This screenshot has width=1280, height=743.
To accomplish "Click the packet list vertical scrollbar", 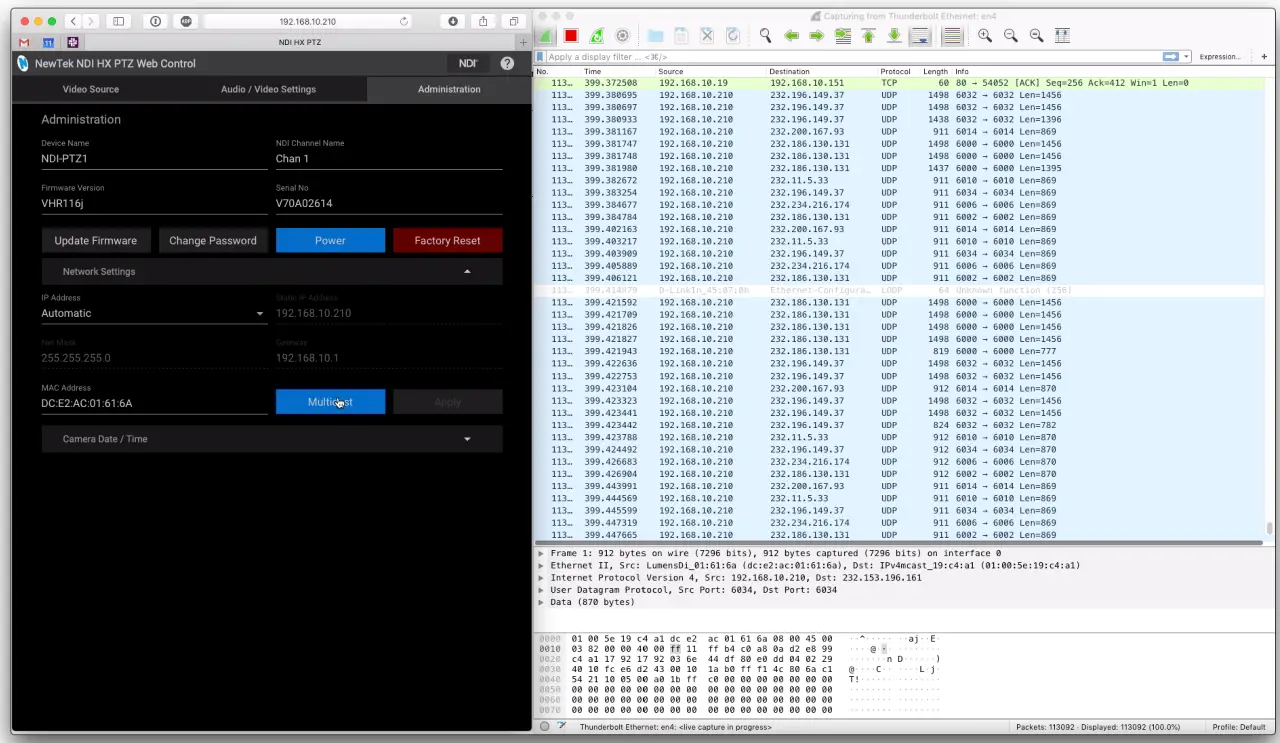I will coord(1270,300).
